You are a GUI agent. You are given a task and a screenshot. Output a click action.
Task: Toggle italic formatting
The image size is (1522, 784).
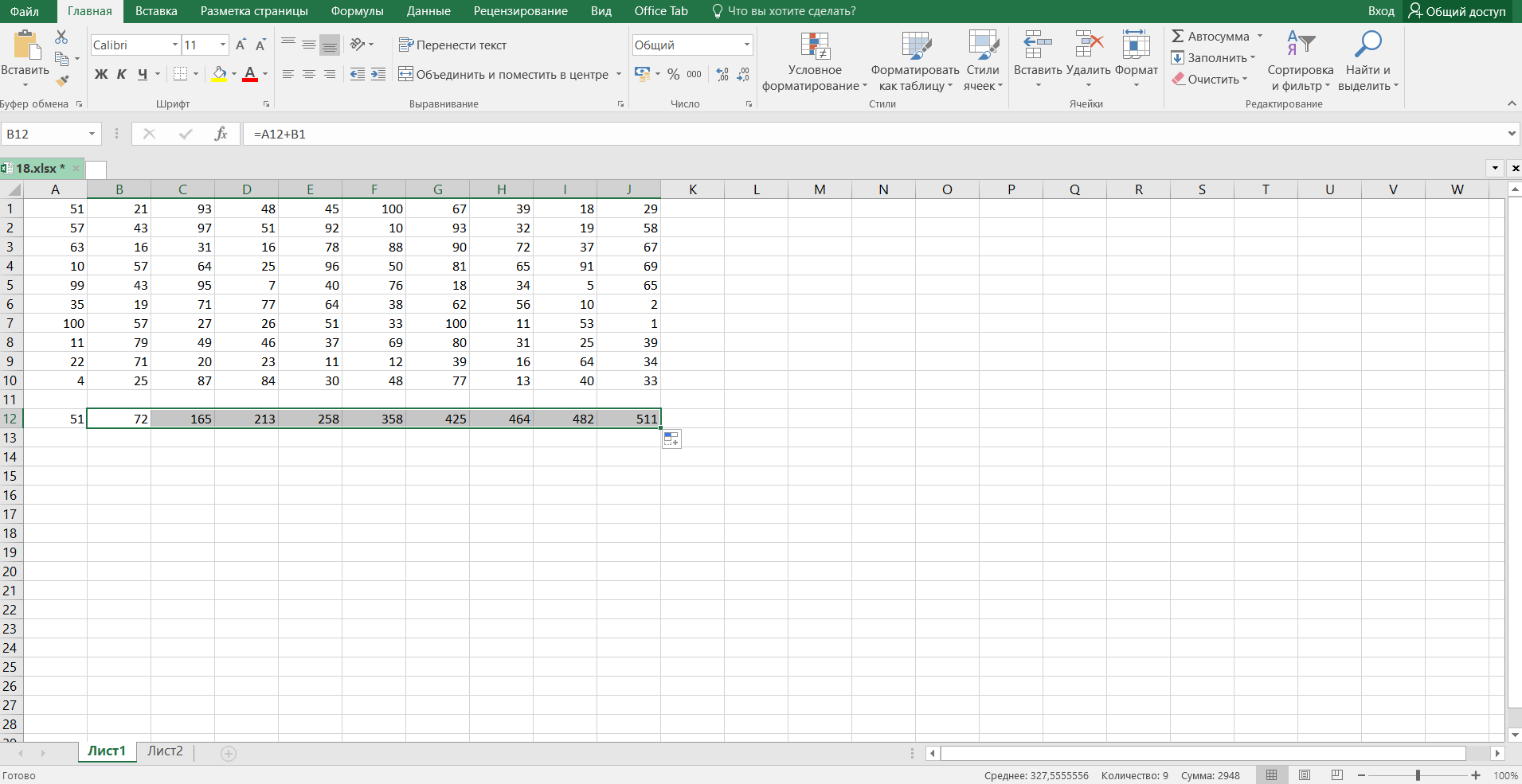122,74
